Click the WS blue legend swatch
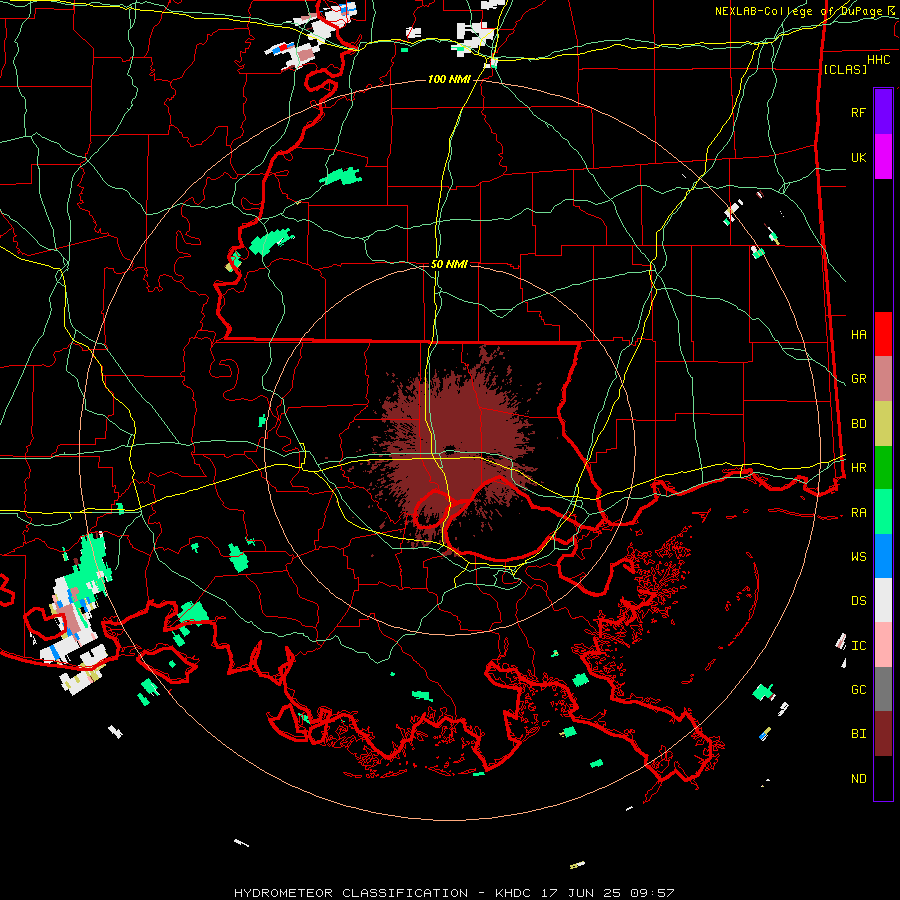Viewport: 900px width, 900px height. point(883,556)
